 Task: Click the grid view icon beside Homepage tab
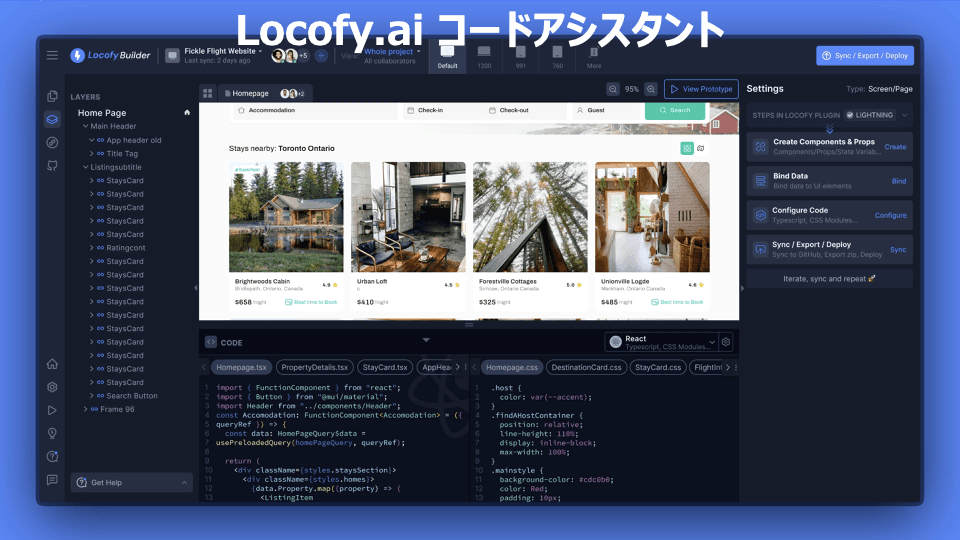(208, 93)
